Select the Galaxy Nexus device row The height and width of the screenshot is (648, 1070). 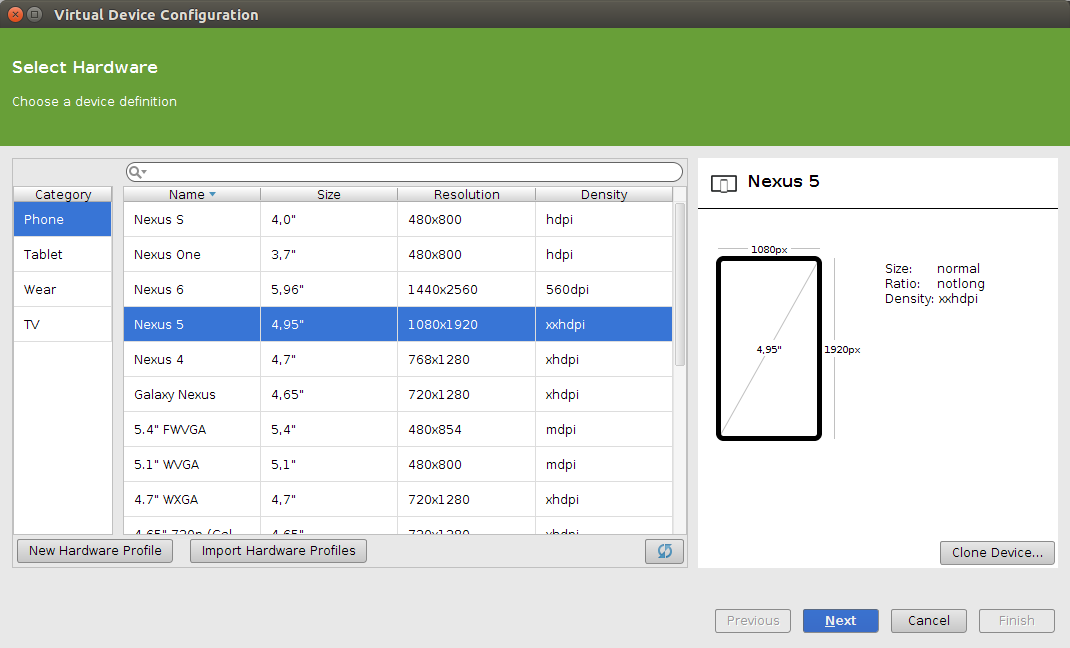pyautogui.click(x=398, y=394)
